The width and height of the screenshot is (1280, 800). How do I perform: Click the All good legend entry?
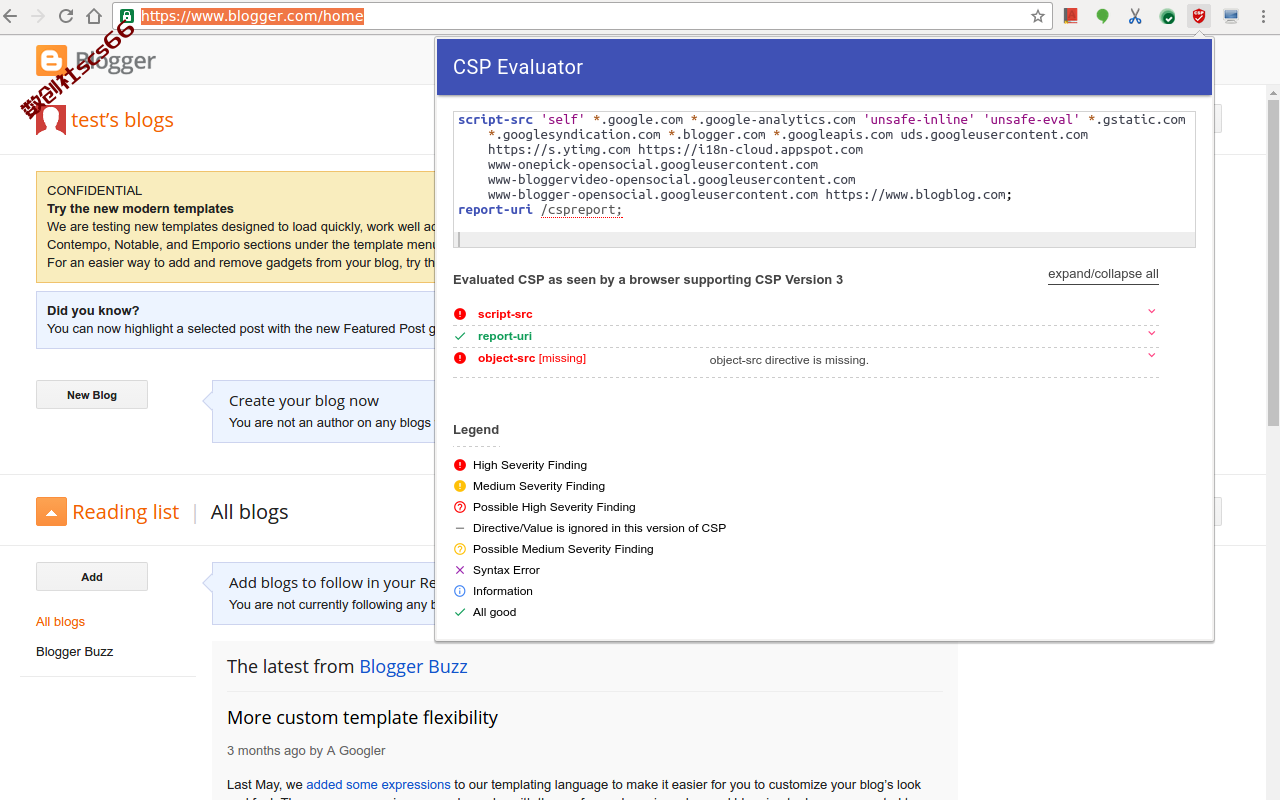point(495,612)
